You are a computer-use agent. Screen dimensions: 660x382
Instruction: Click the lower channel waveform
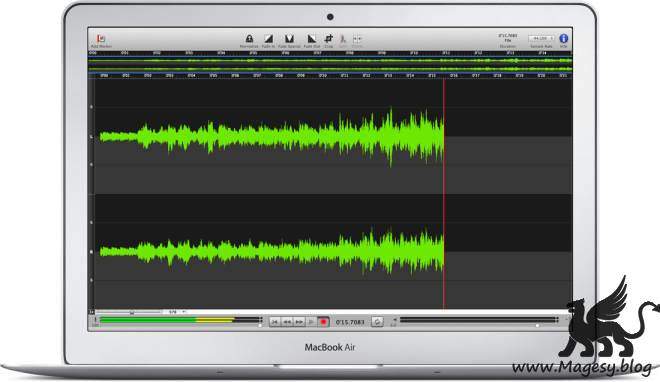pos(271,252)
